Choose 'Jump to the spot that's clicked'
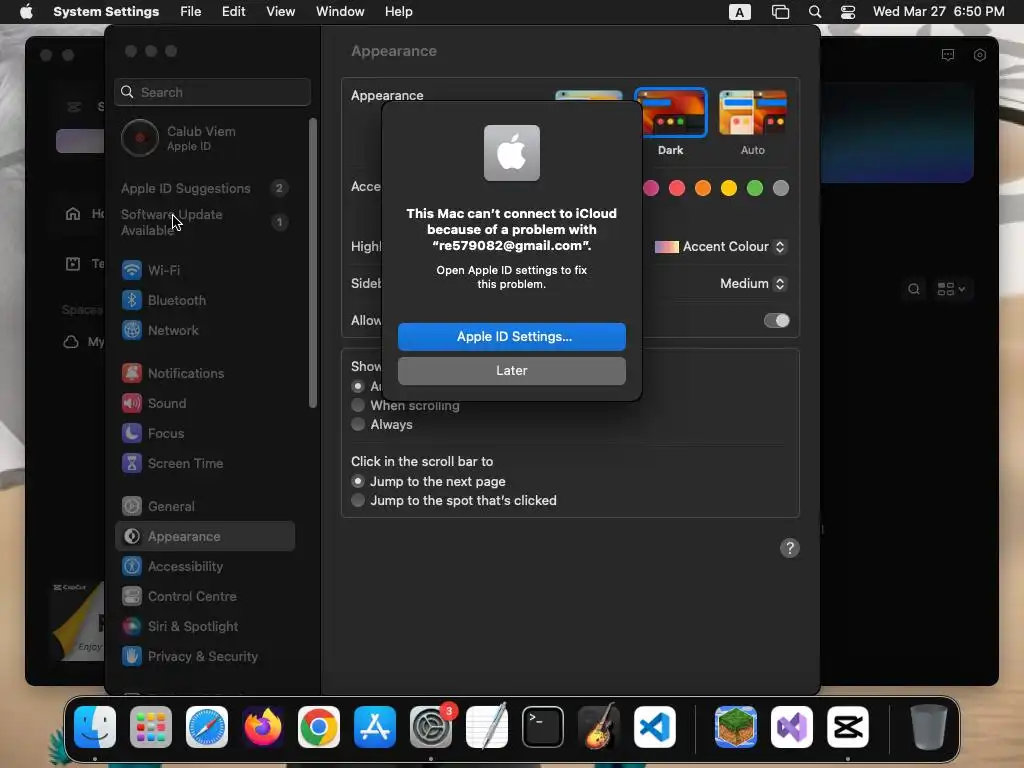This screenshot has height=768, width=1024. click(x=454, y=500)
